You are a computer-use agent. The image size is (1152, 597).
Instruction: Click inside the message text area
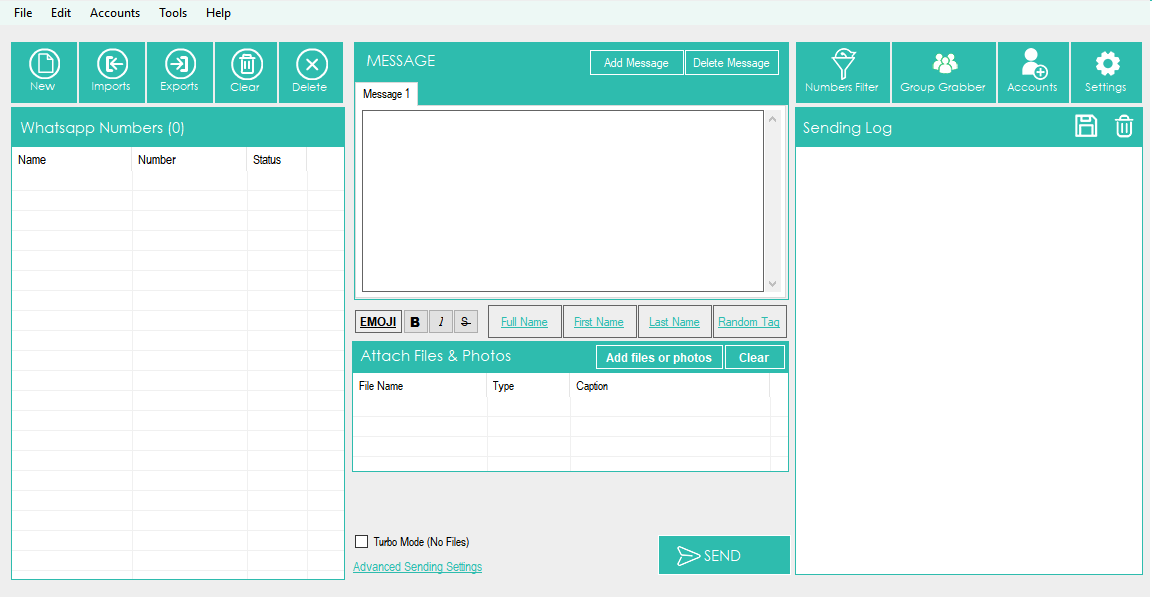coord(562,200)
